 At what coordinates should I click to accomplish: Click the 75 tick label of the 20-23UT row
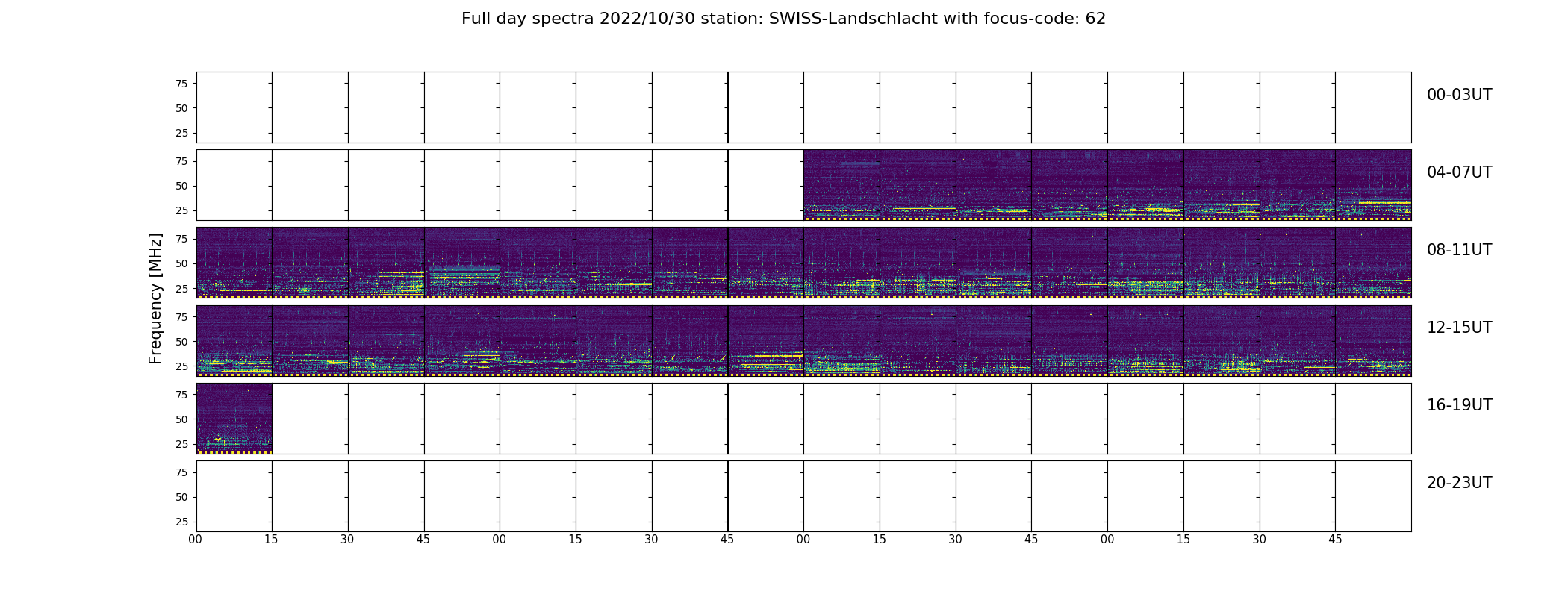181,472
